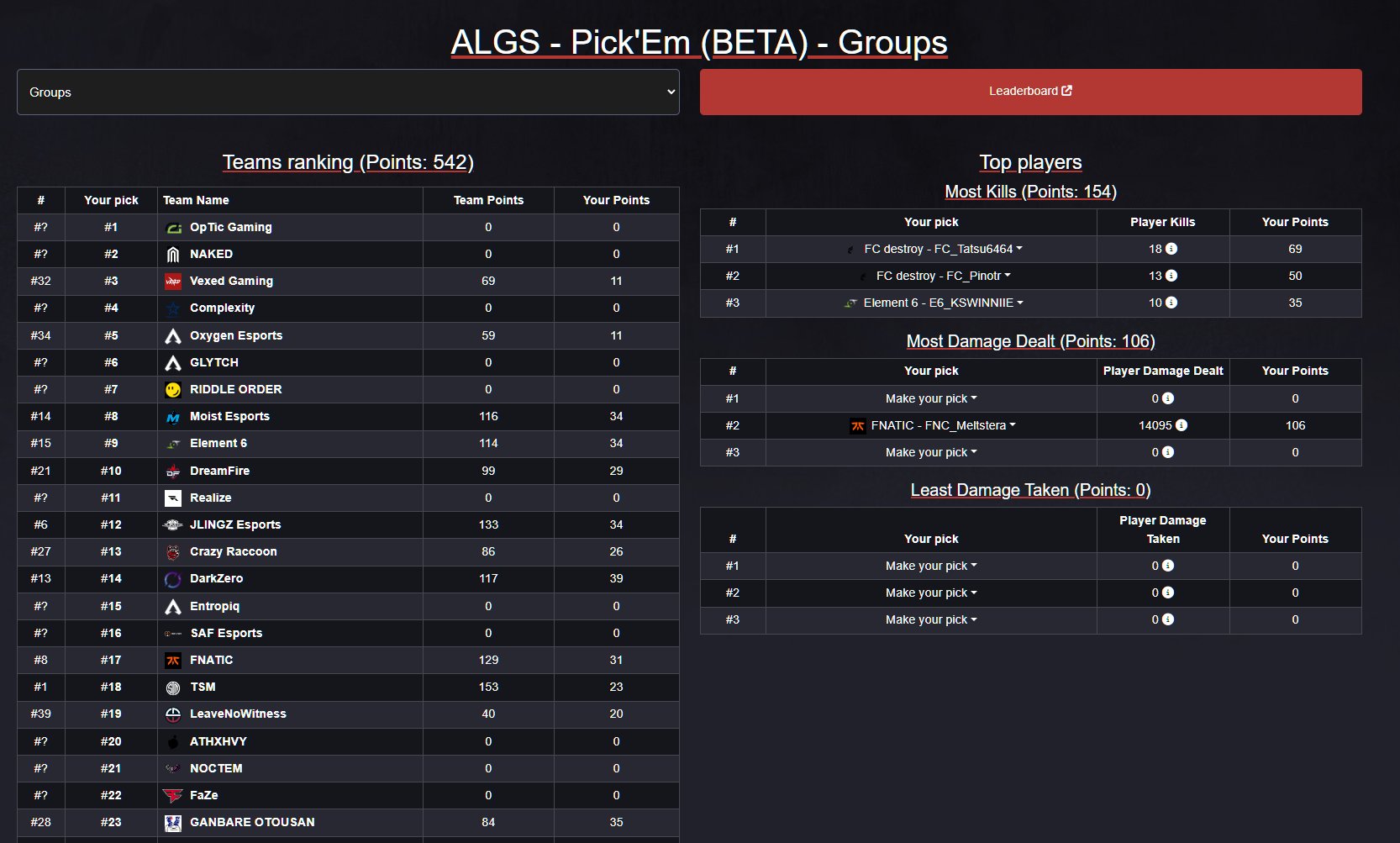The width and height of the screenshot is (1400, 843).
Task: Click the Vexed Gaming red logo
Action: 173,282
